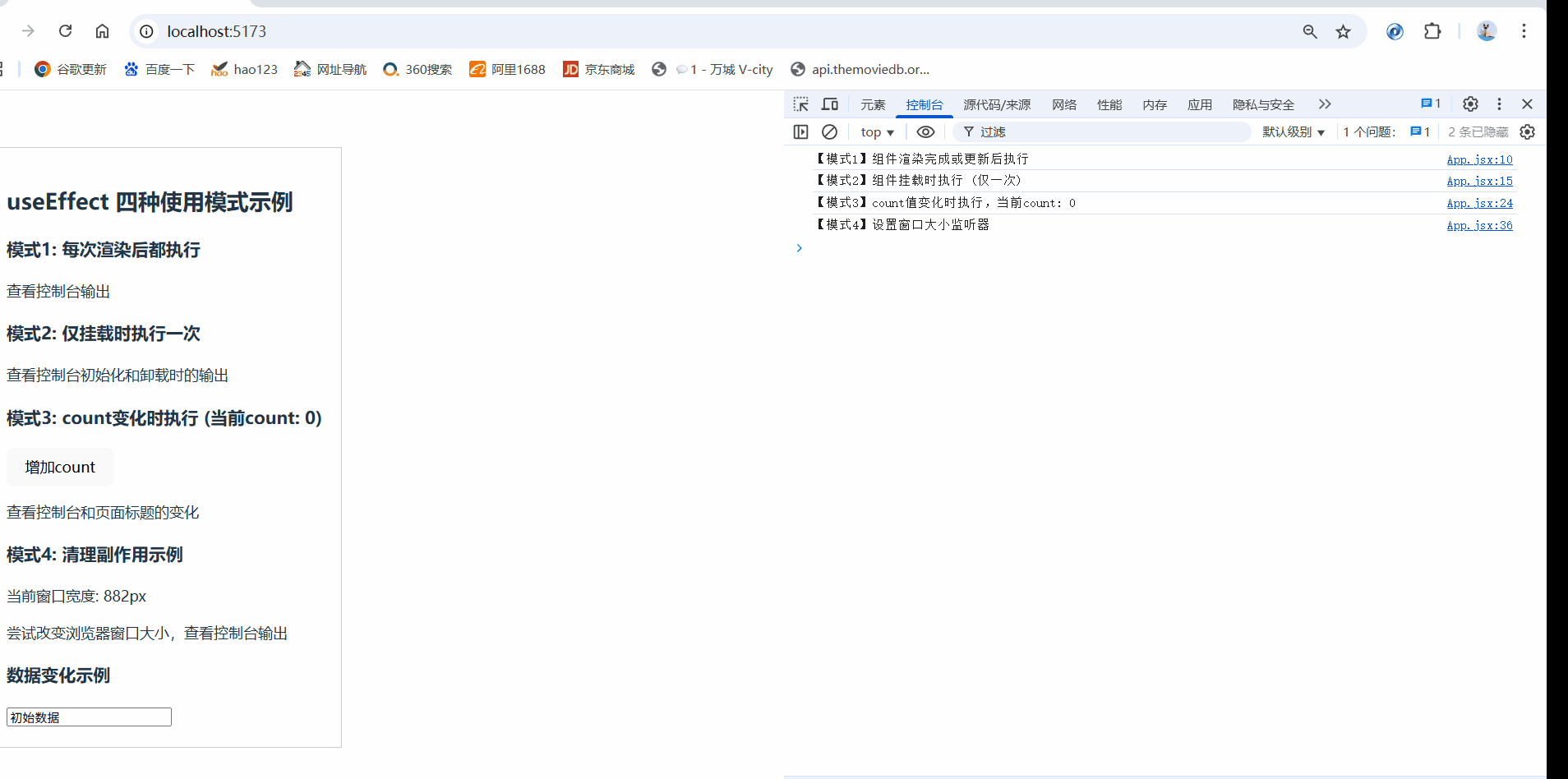
Task: Switch to the 网络 tab
Action: point(1064,104)
